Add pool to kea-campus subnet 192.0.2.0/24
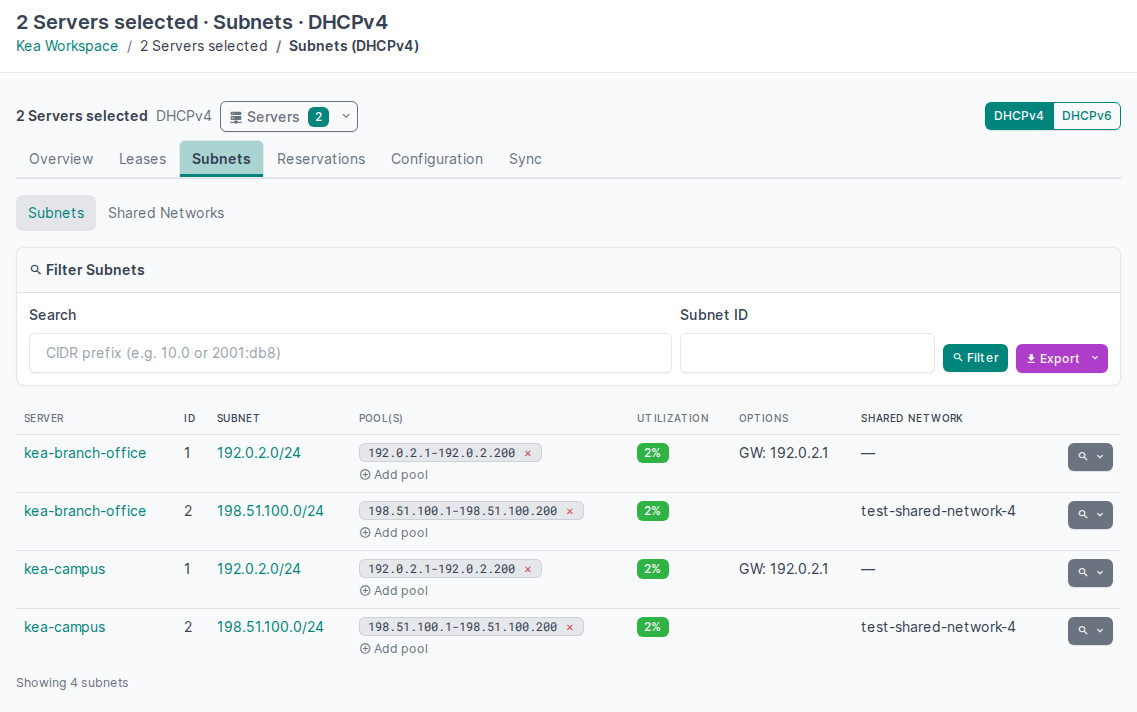 [394, 591]
